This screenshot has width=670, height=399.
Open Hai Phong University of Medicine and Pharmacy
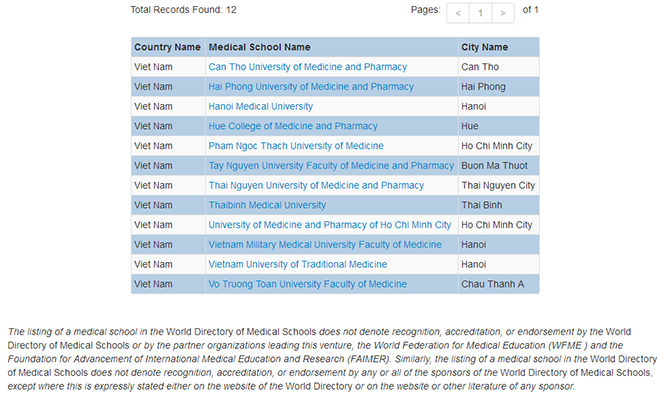311,87
